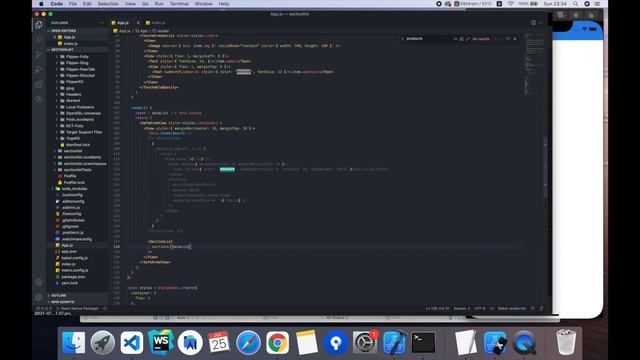Open the Terminal menu
Viewport: 640px width, 360px height.
[x=179, y=4]
